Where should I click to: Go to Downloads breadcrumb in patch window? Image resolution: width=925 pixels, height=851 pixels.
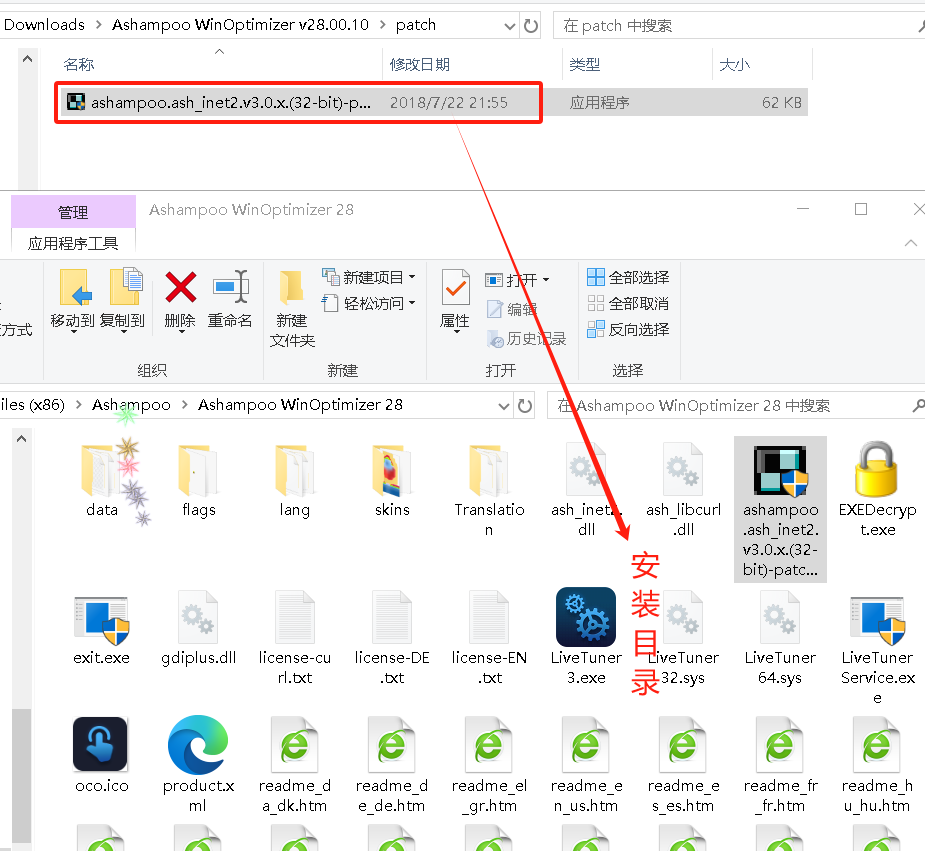point(44,25)
